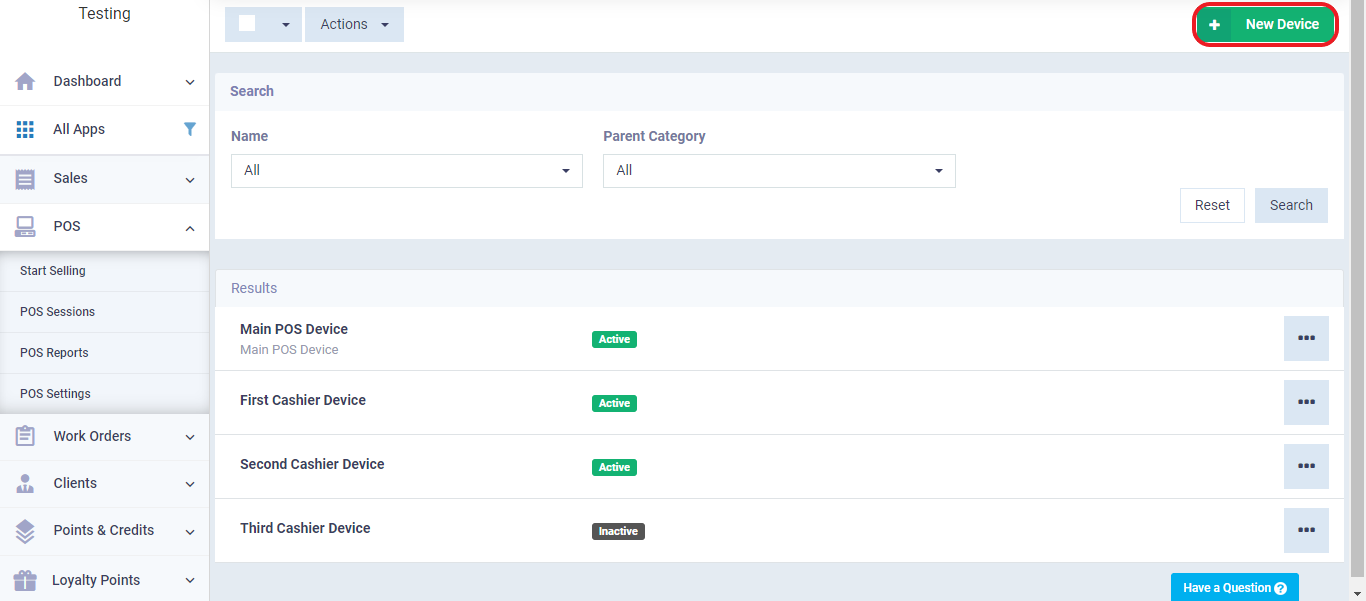Click the Sales receipt icon
This screenshot has width=1366, height=601.
pyautogui.click(x=25, y=178)
